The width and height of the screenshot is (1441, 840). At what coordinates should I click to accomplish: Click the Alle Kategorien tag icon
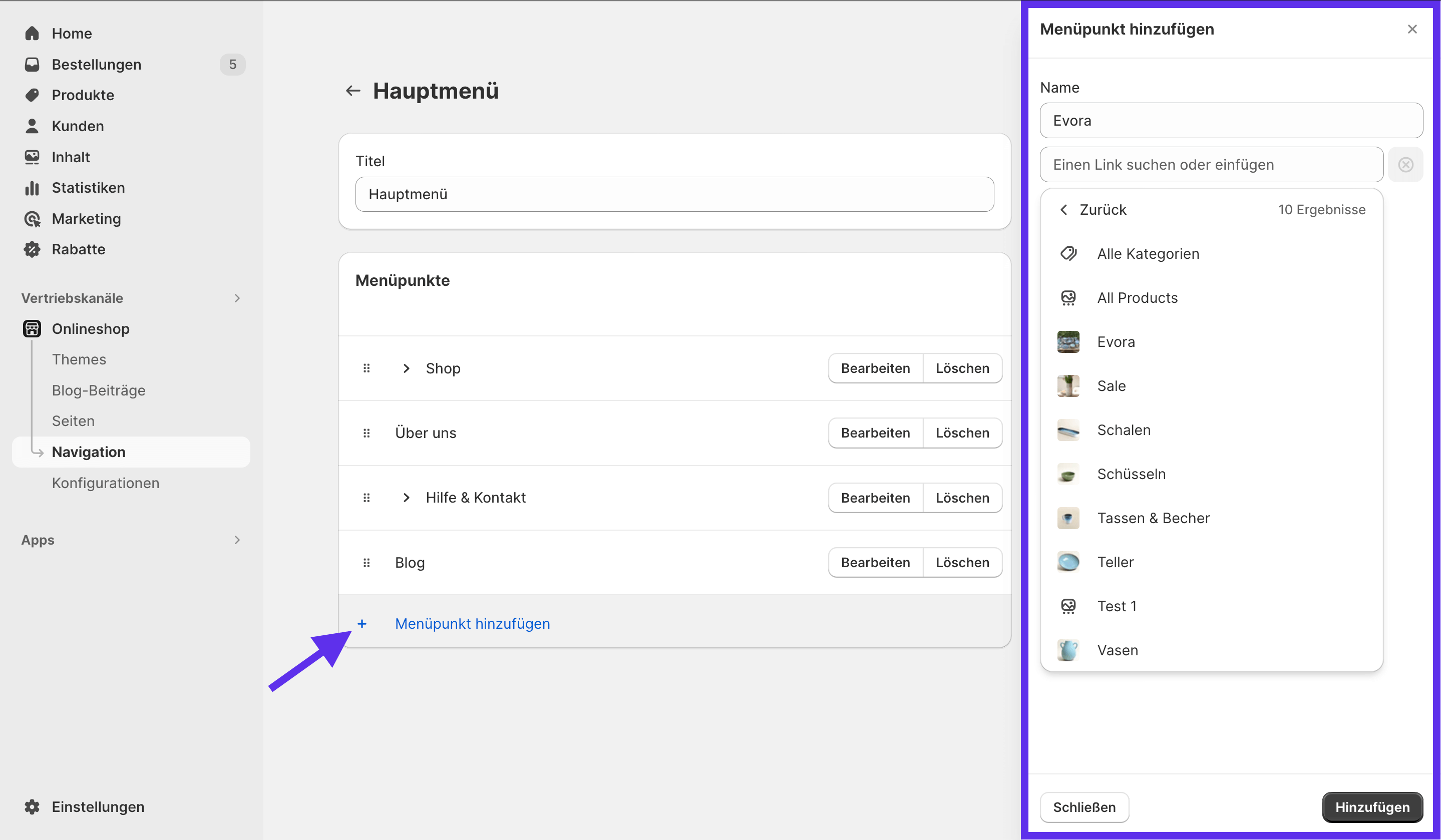[x=1068, y=253]
